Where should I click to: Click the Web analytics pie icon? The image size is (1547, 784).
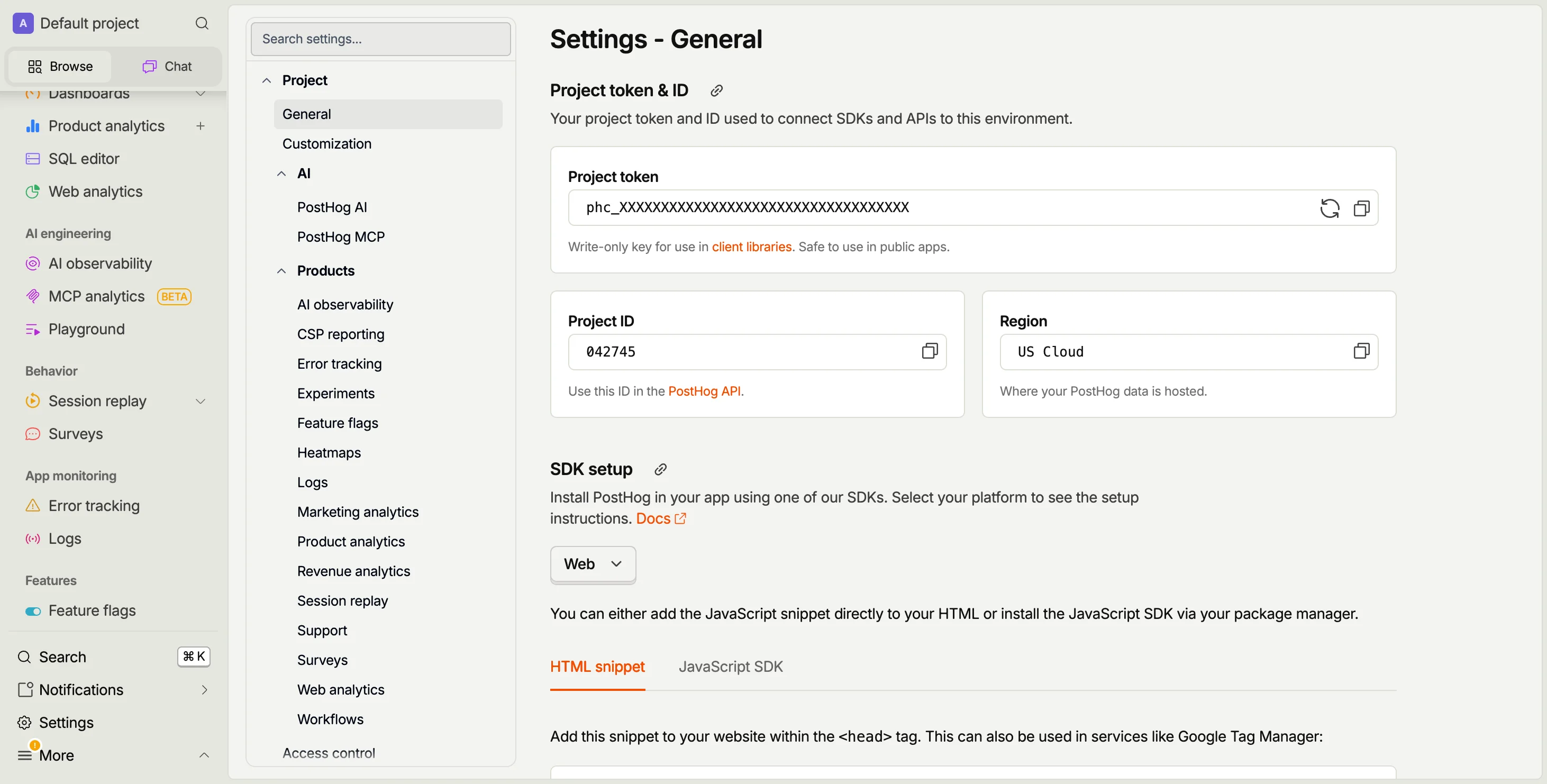(x=32, y=192)
